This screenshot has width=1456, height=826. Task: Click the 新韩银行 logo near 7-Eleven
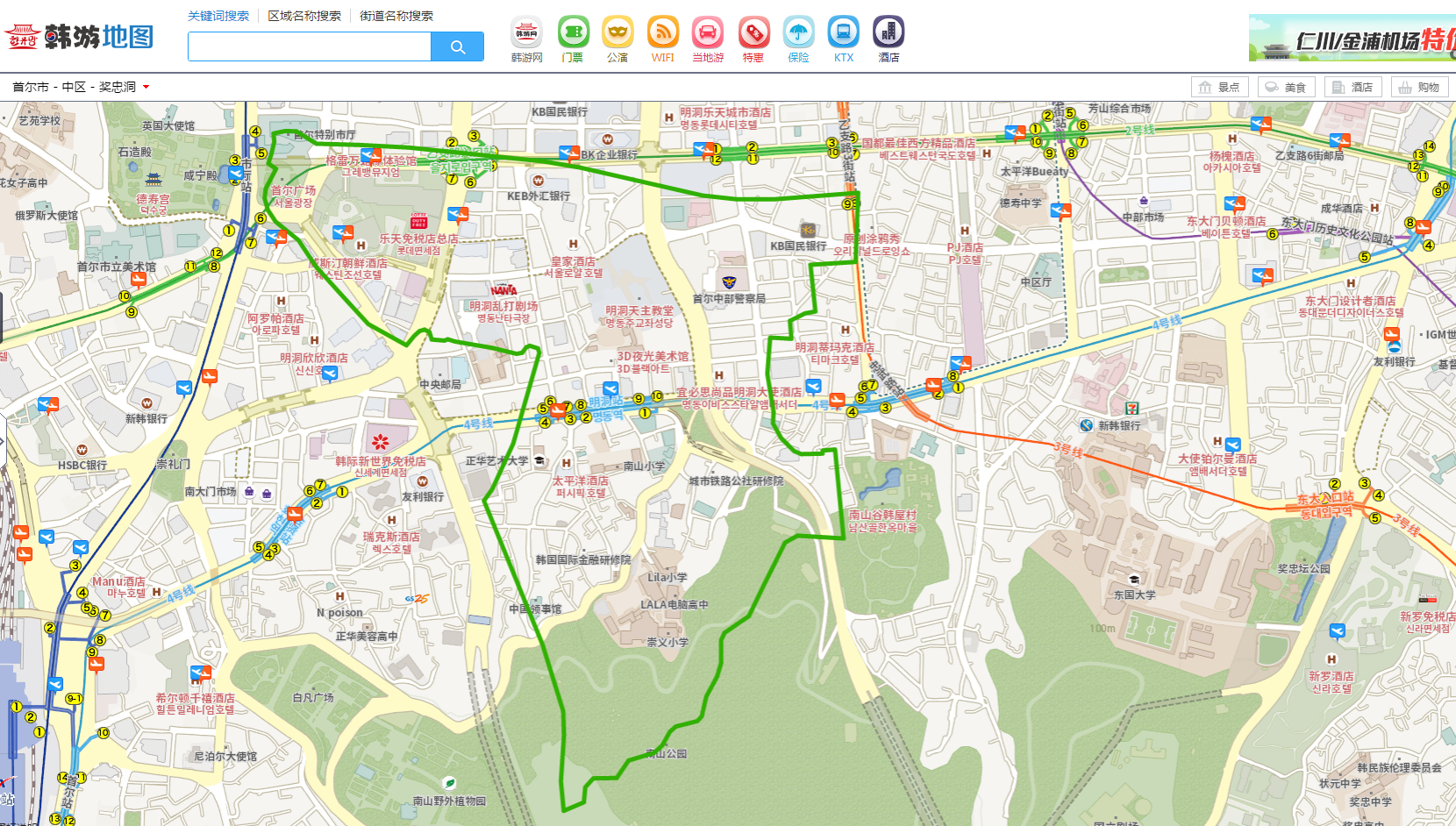pyautogui.click(x=1087, y=425)
